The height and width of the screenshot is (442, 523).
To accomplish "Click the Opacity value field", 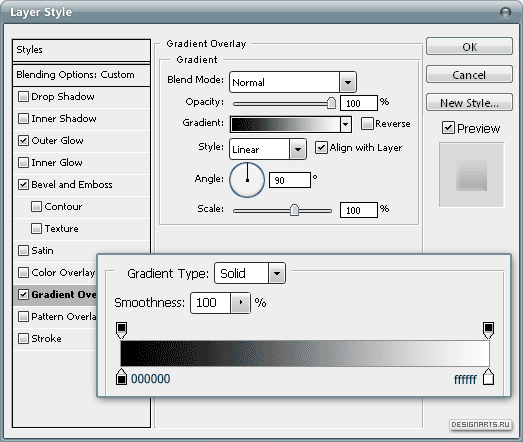I will click(359, 103).
